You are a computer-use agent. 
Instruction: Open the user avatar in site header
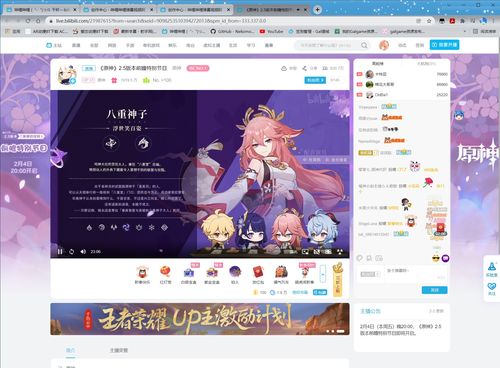pos(384,45)
